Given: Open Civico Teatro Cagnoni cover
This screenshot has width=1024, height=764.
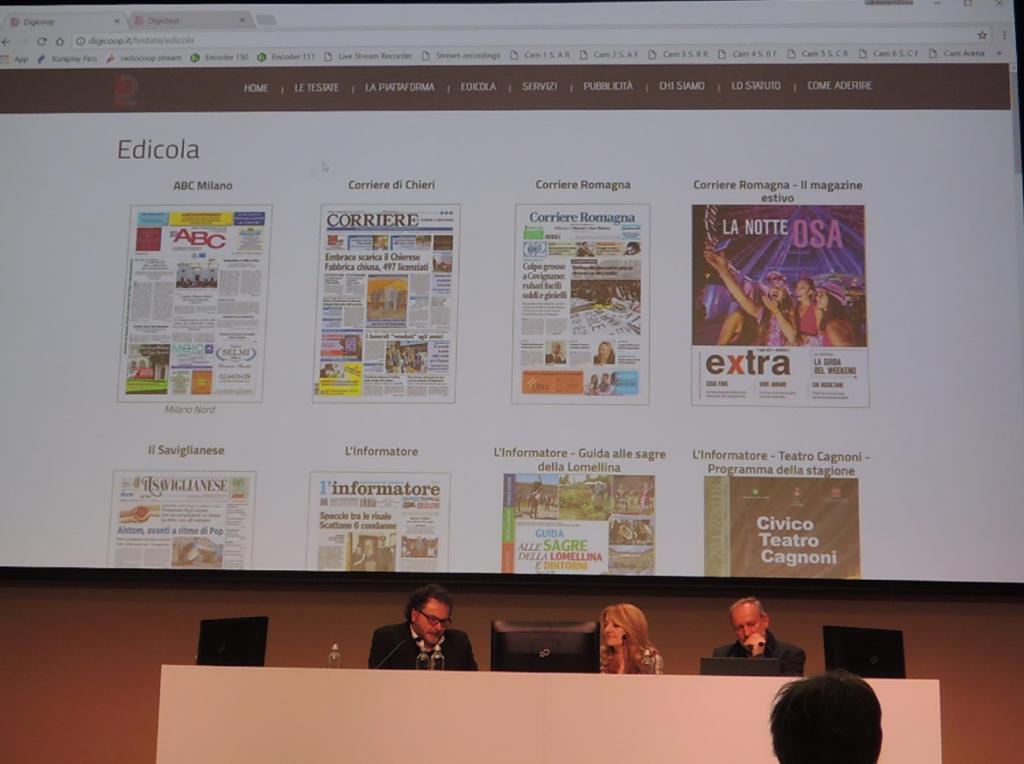Looking at the screenshot, I should [782, 526].
